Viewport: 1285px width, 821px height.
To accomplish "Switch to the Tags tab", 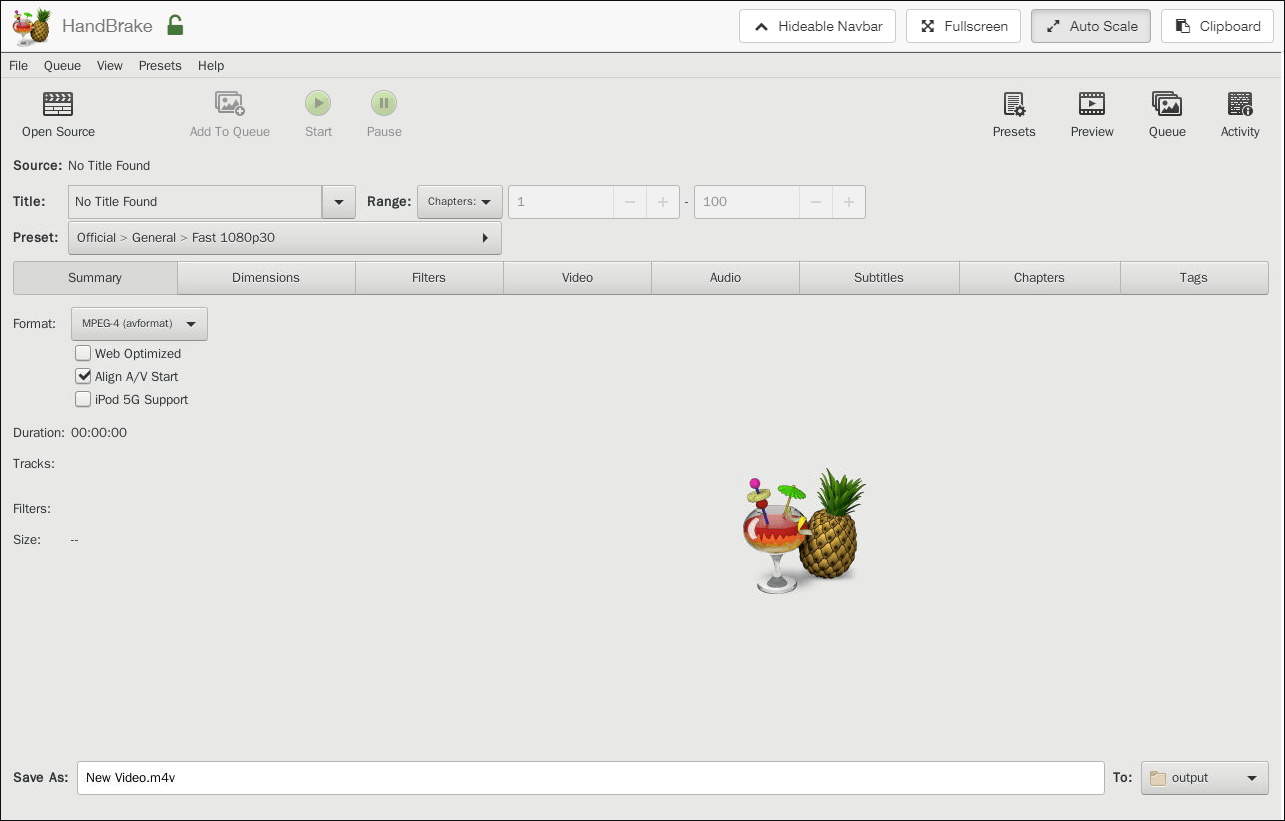I will click(x=1194, y=278).
